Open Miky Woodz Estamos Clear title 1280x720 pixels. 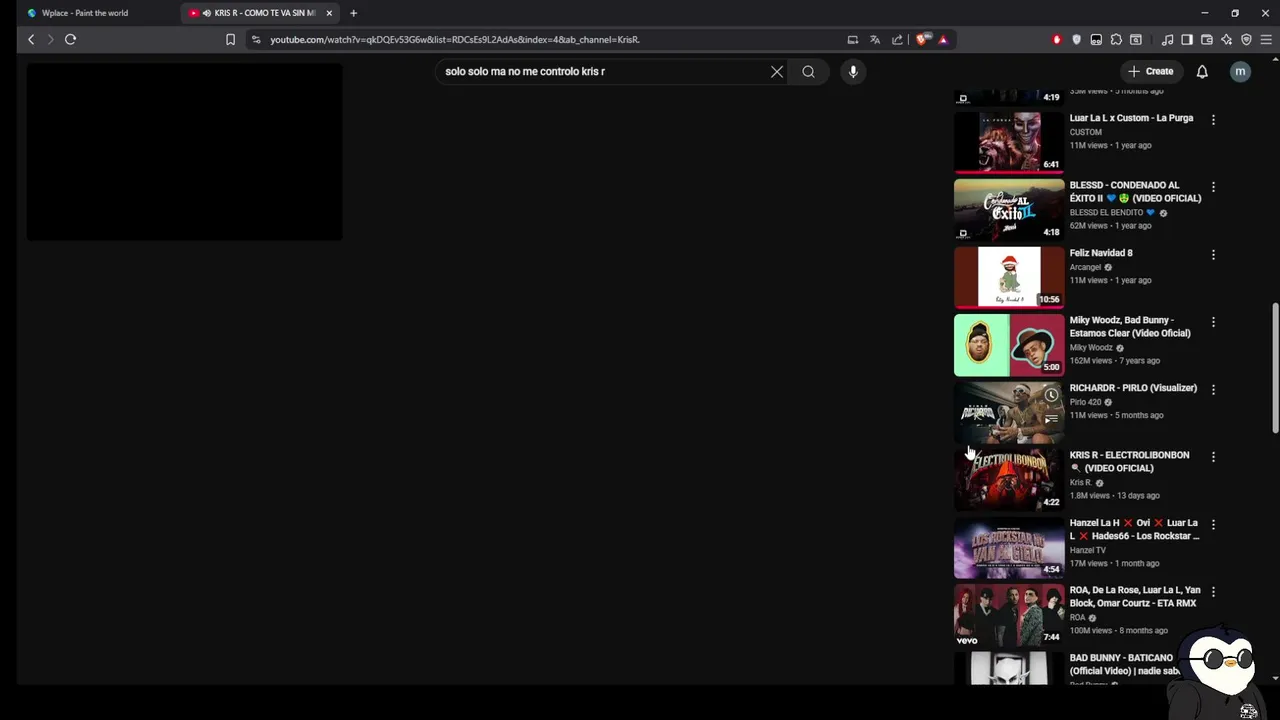pos(1130,327)
